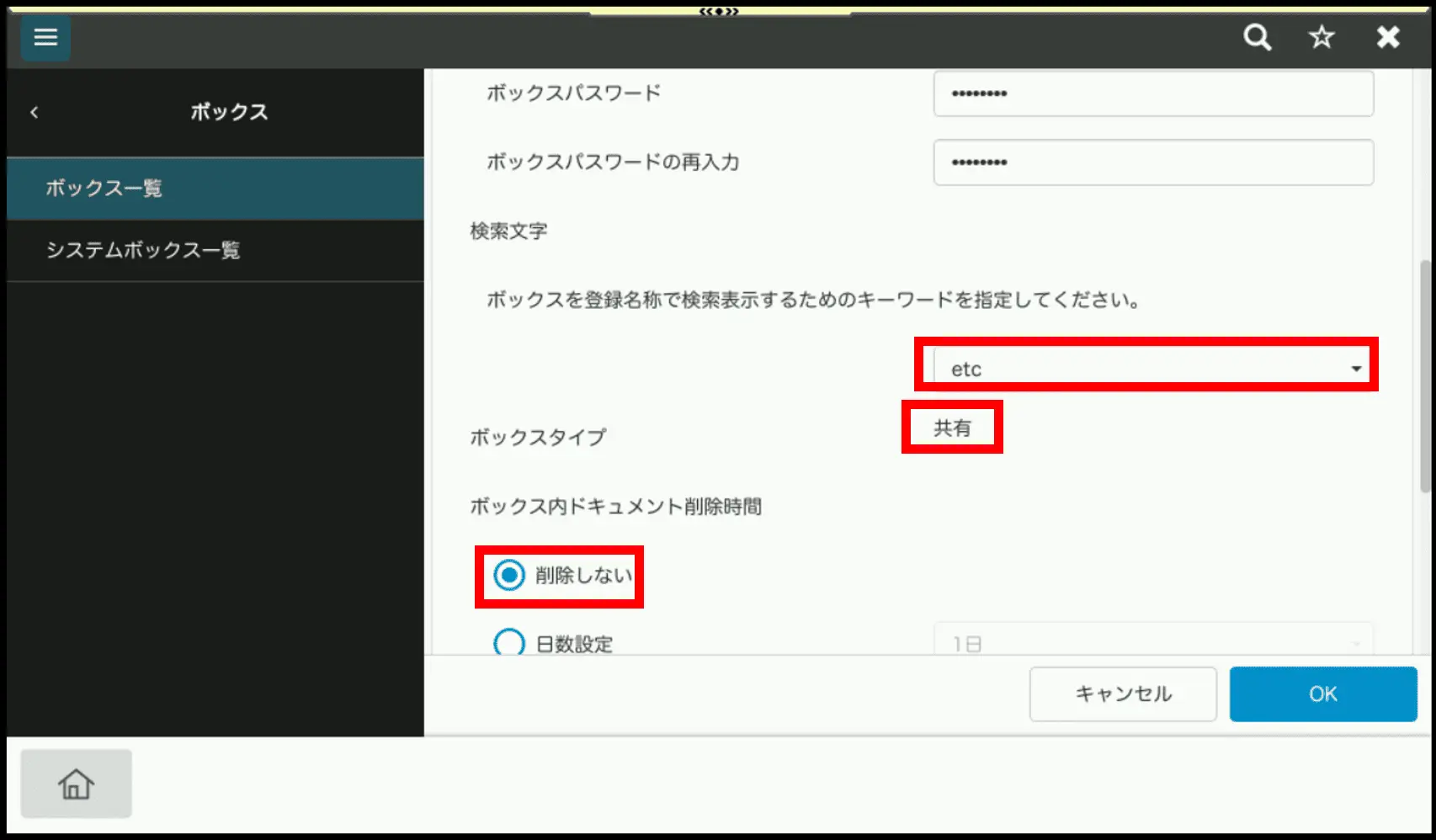
Task: Open システムボックス一覧 in the sidebar
Action: 215,250
